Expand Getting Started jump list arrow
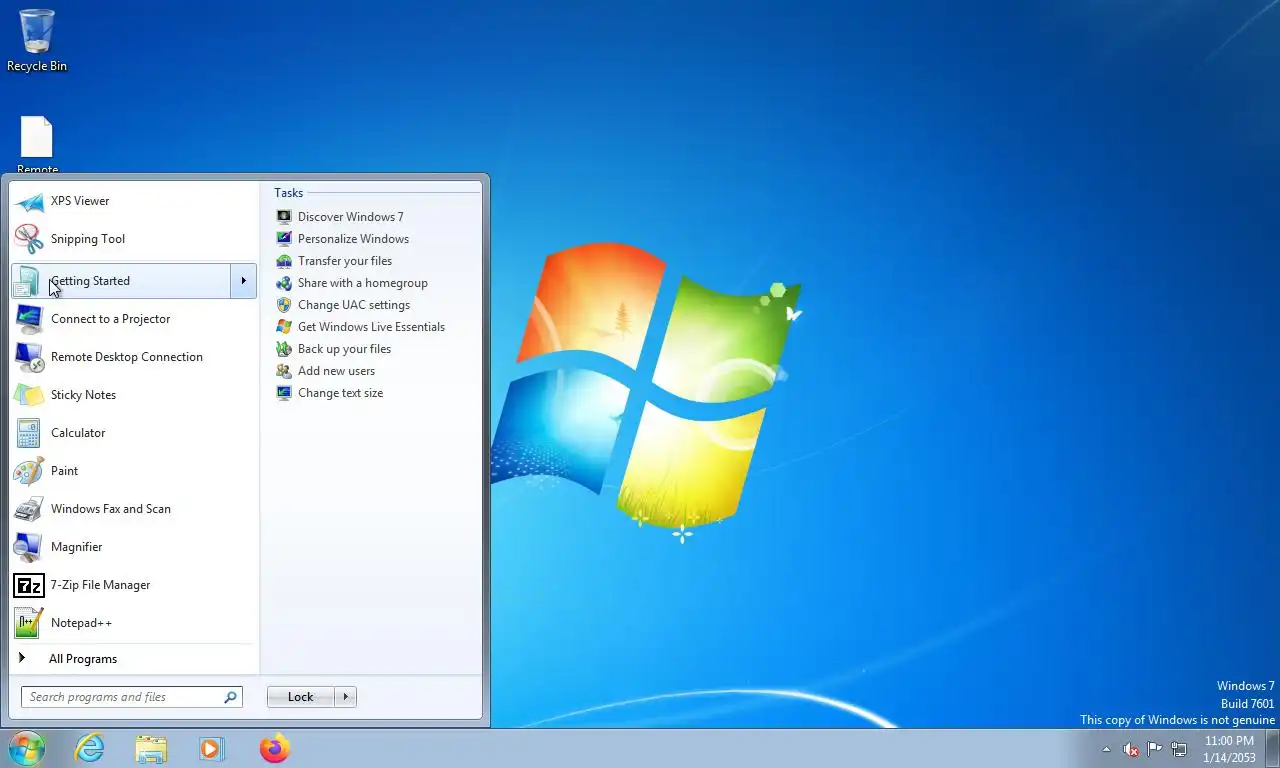The height and width of the screenshot is (768, 1280). coord(243,281)
